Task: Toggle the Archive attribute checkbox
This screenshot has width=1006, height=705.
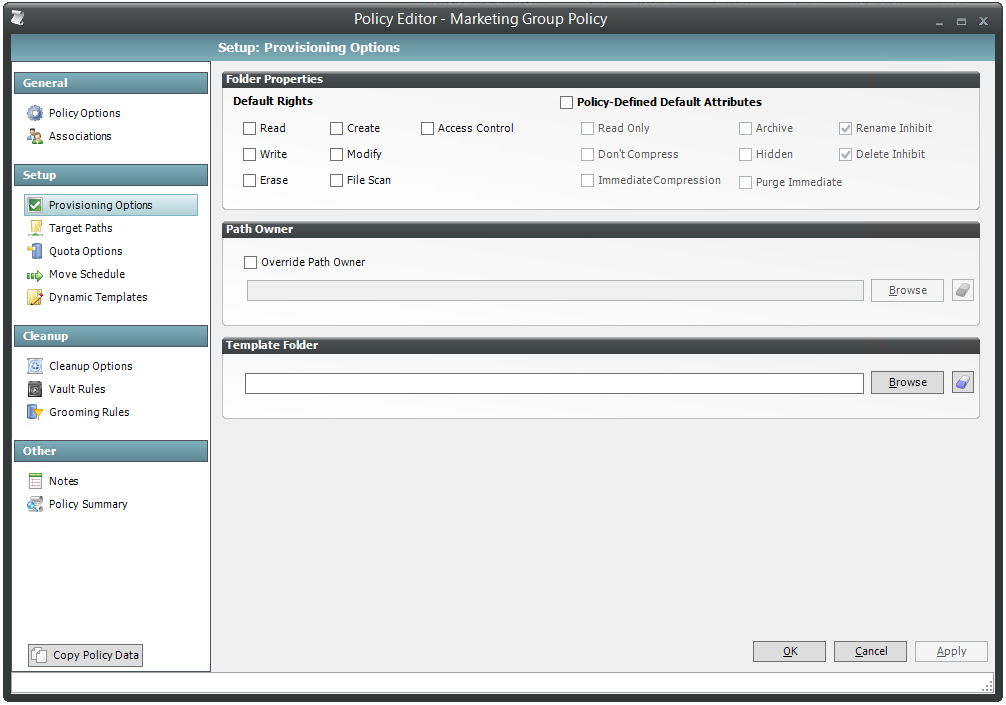Action: [x=746, y=128]
